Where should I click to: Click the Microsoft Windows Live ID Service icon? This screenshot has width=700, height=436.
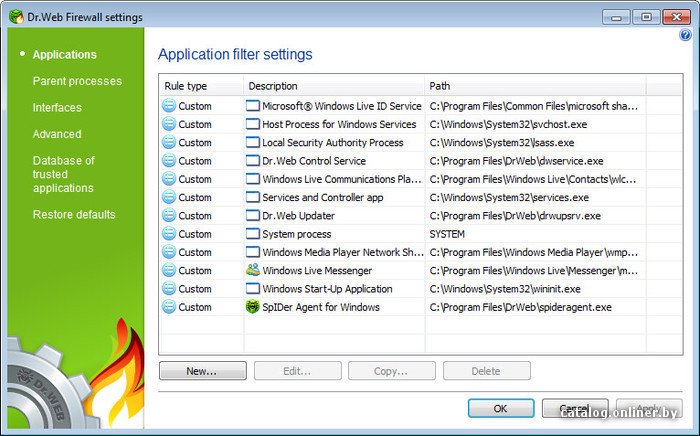coord(252,106)
